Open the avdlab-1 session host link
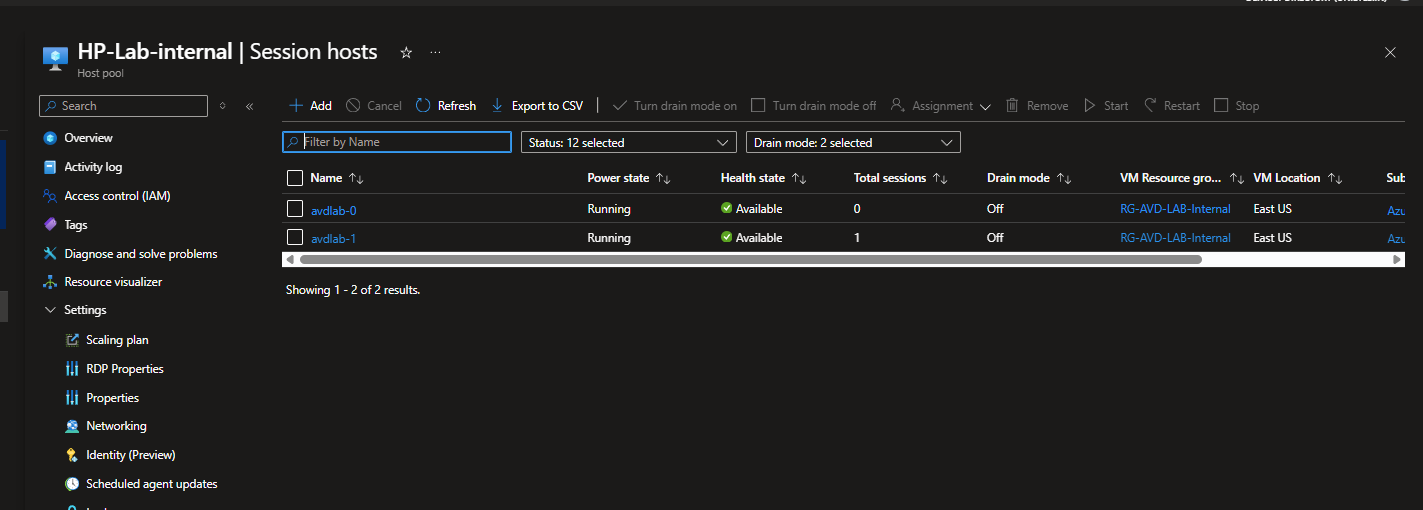Screen dimensions: 1423x510 (x=333, y=238)
